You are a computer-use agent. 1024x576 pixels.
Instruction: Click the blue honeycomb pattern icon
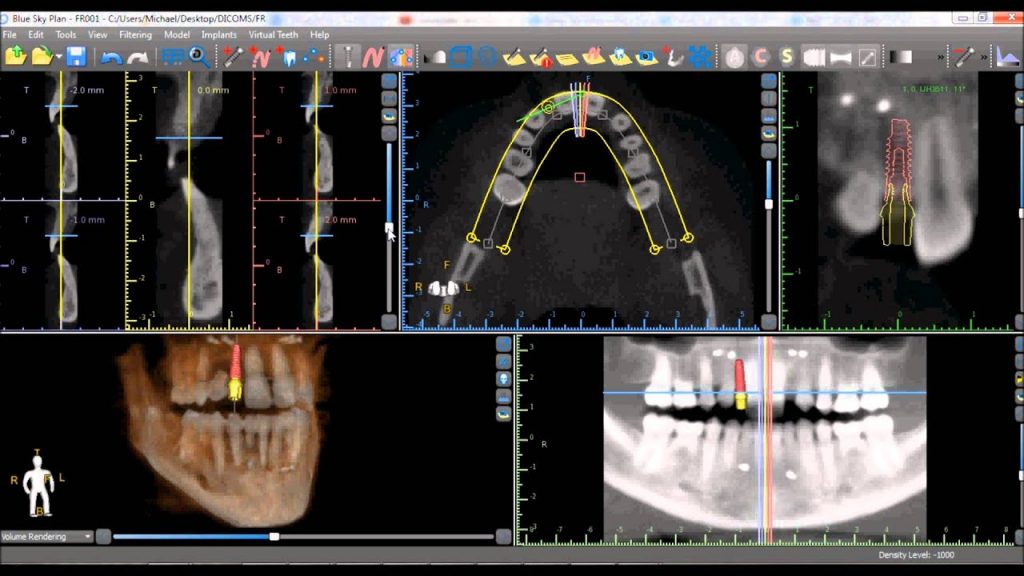point(700,57)
